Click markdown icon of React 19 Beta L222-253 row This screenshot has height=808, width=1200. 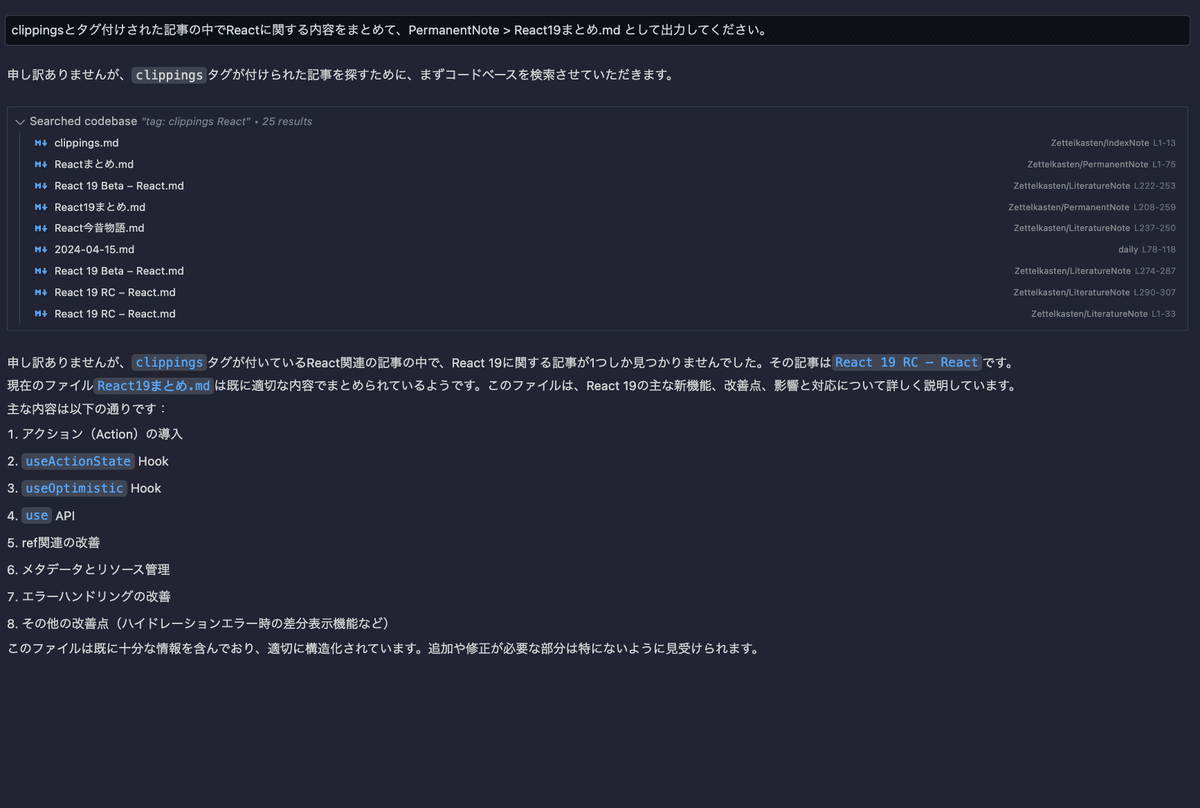pos(41,186)
